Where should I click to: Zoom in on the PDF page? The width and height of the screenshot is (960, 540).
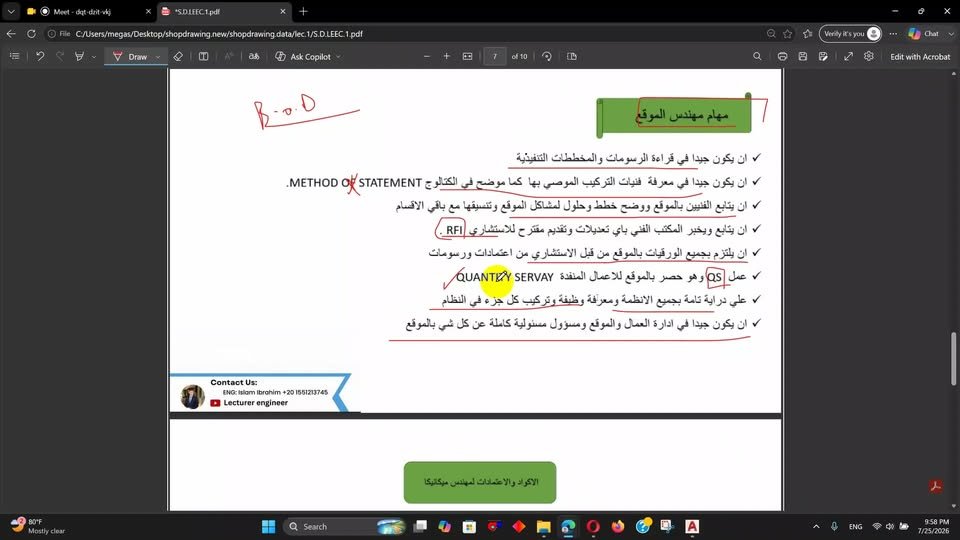(446, 56)
